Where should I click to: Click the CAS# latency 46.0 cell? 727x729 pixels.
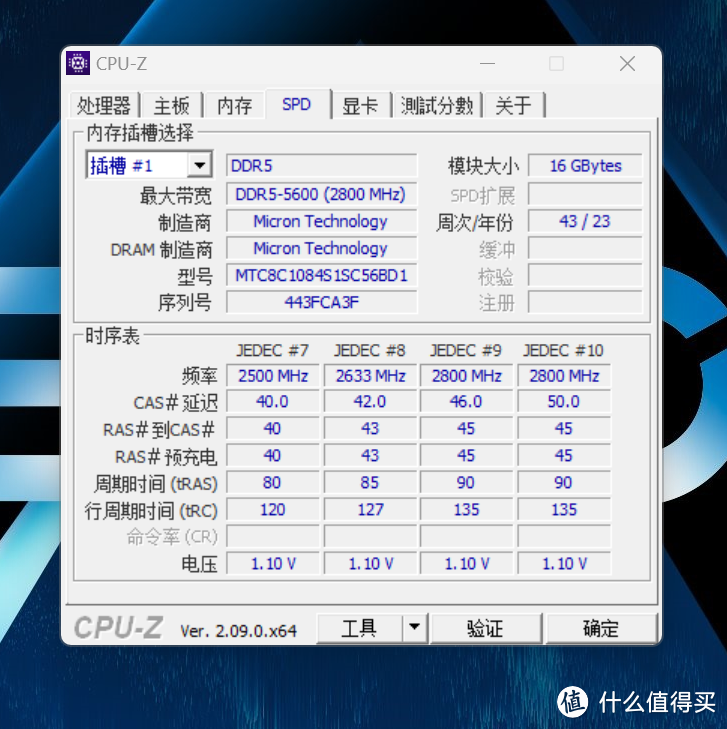point(467,401)
